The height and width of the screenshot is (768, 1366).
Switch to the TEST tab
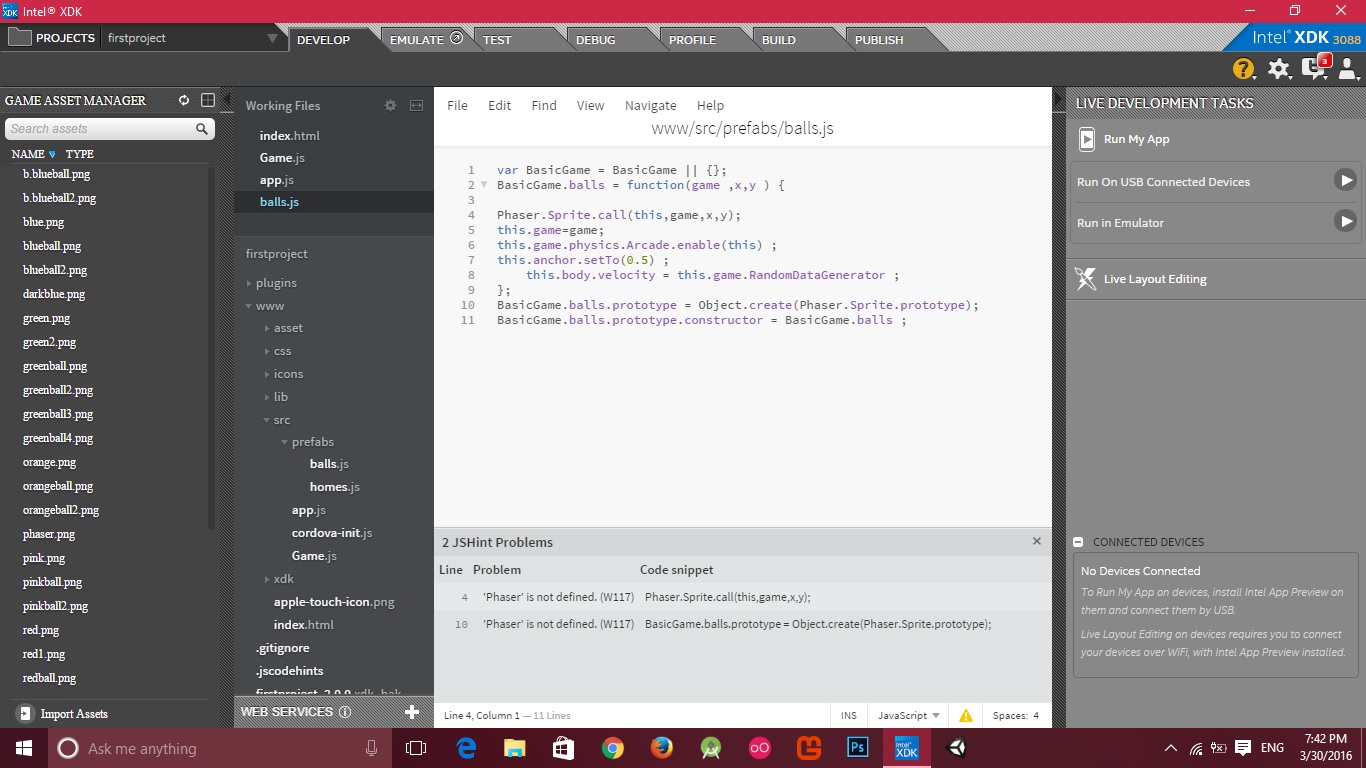497,40
